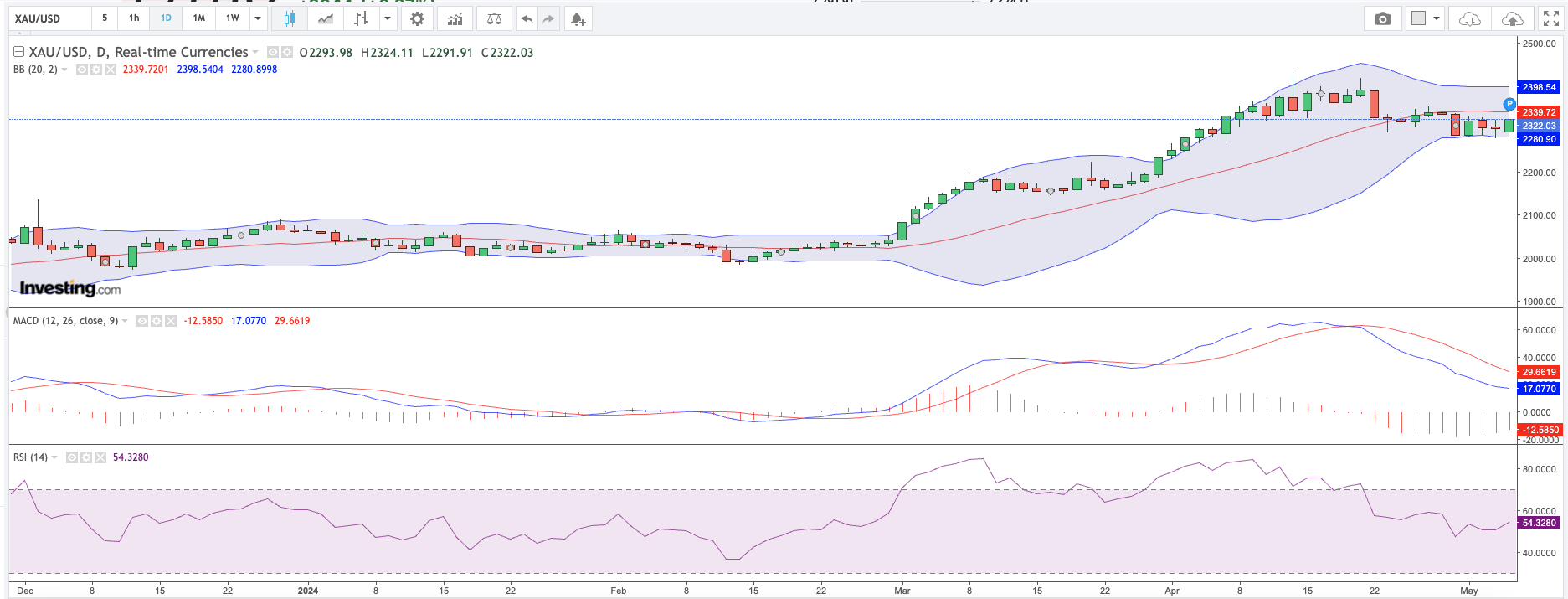The height and width of the screenshot is (599, 1568).
Task: Click the 54.3280 RSI axis label
Action: (x=1539, y=523)
